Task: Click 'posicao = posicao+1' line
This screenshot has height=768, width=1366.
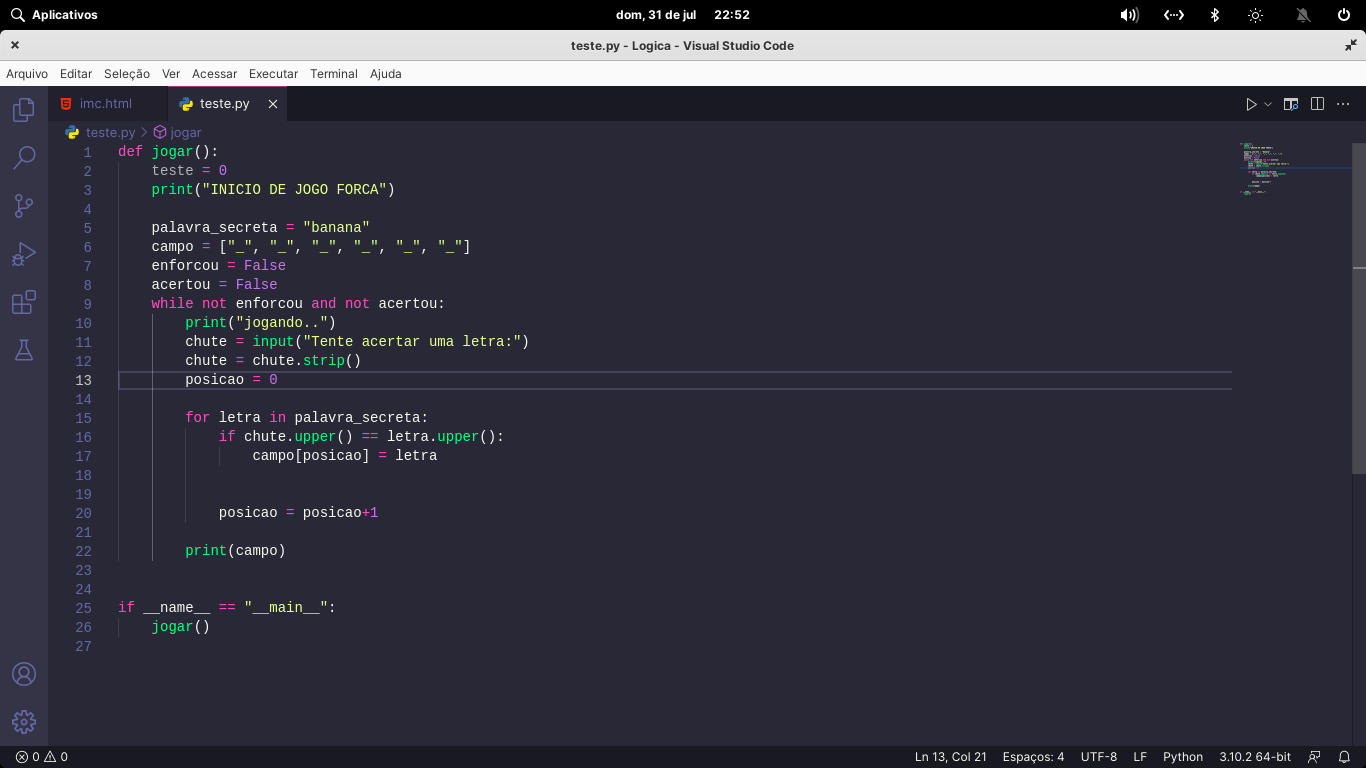Action: [x=299, y=513]
